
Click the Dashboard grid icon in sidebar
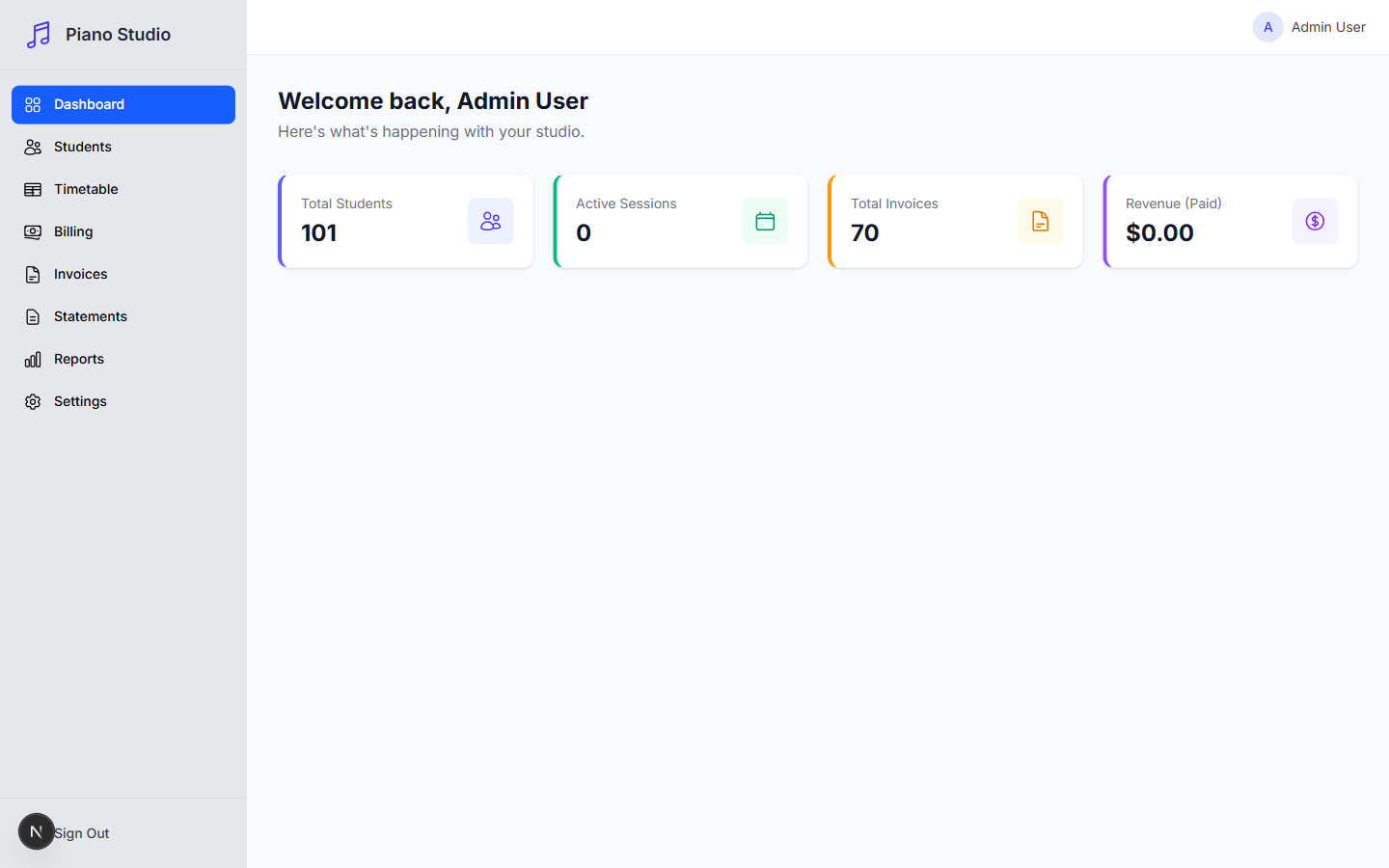tap(33, 104)
